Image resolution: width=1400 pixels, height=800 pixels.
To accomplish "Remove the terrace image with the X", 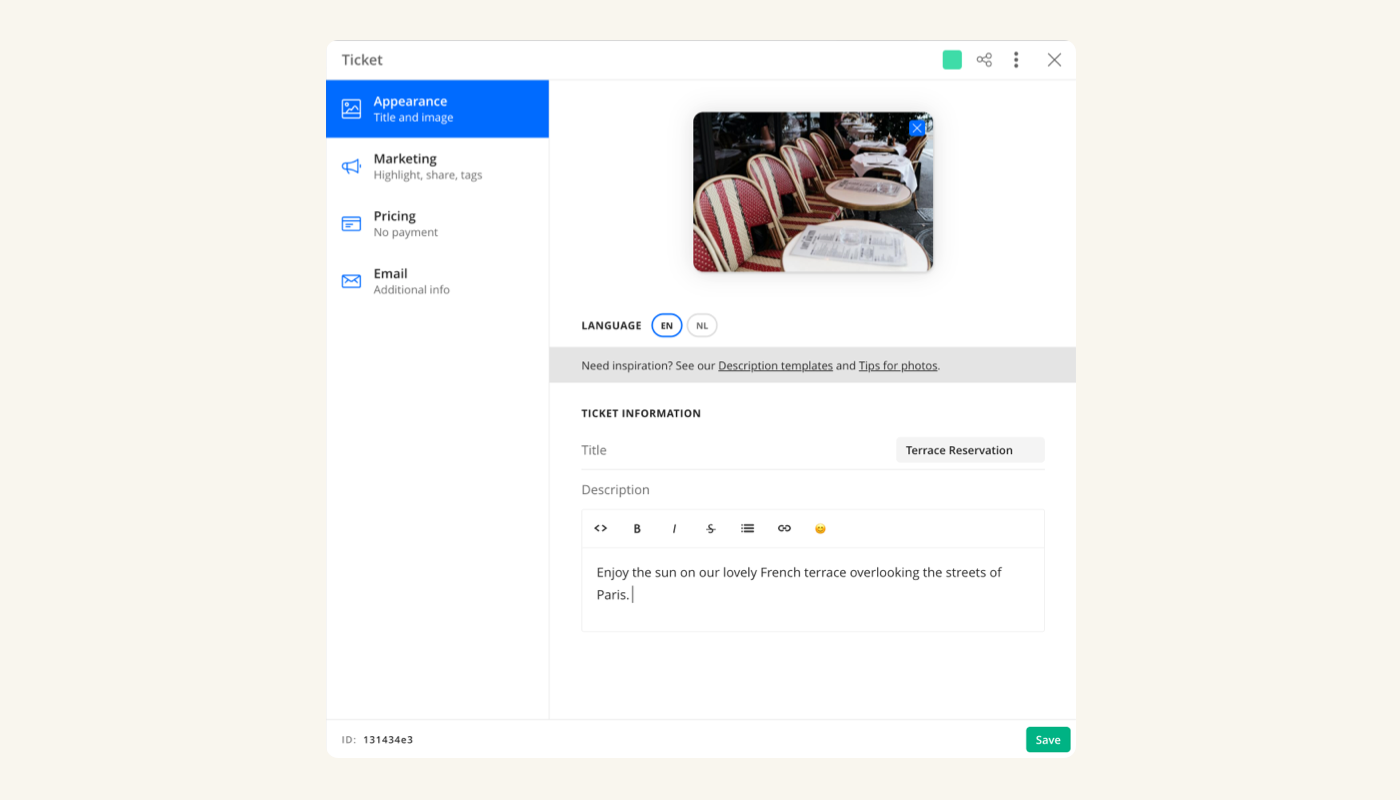I will [x=917, y=128].
